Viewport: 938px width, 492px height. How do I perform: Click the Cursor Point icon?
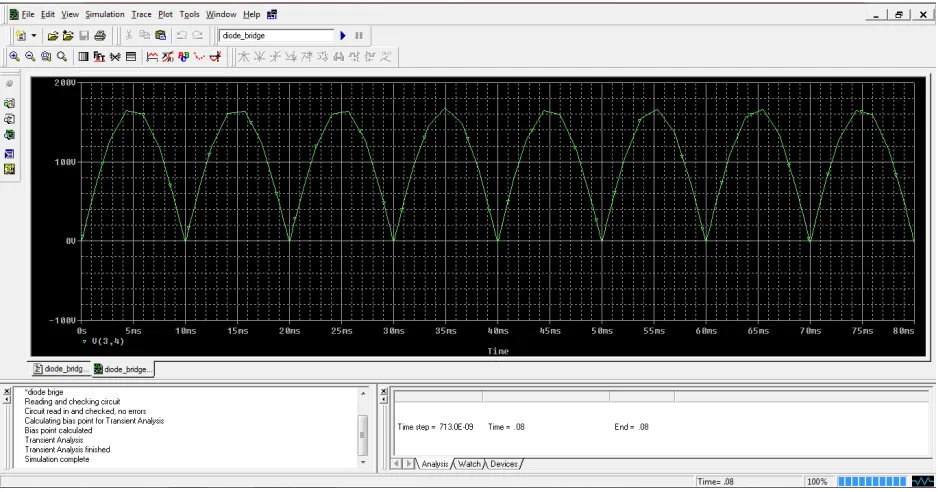322,56
